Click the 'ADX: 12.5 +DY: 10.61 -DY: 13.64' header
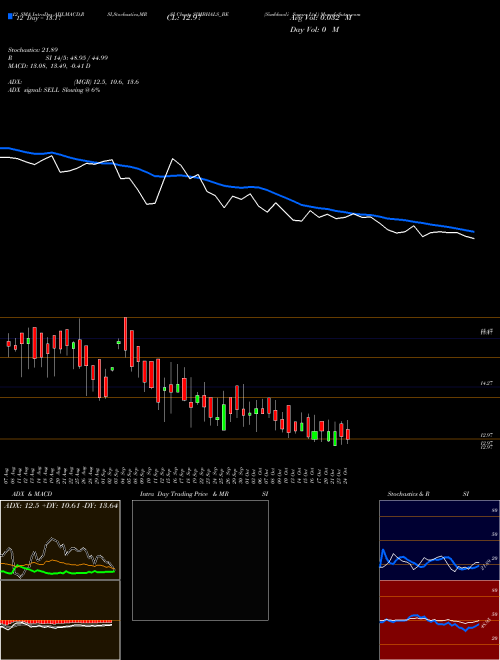 [60, 505]
